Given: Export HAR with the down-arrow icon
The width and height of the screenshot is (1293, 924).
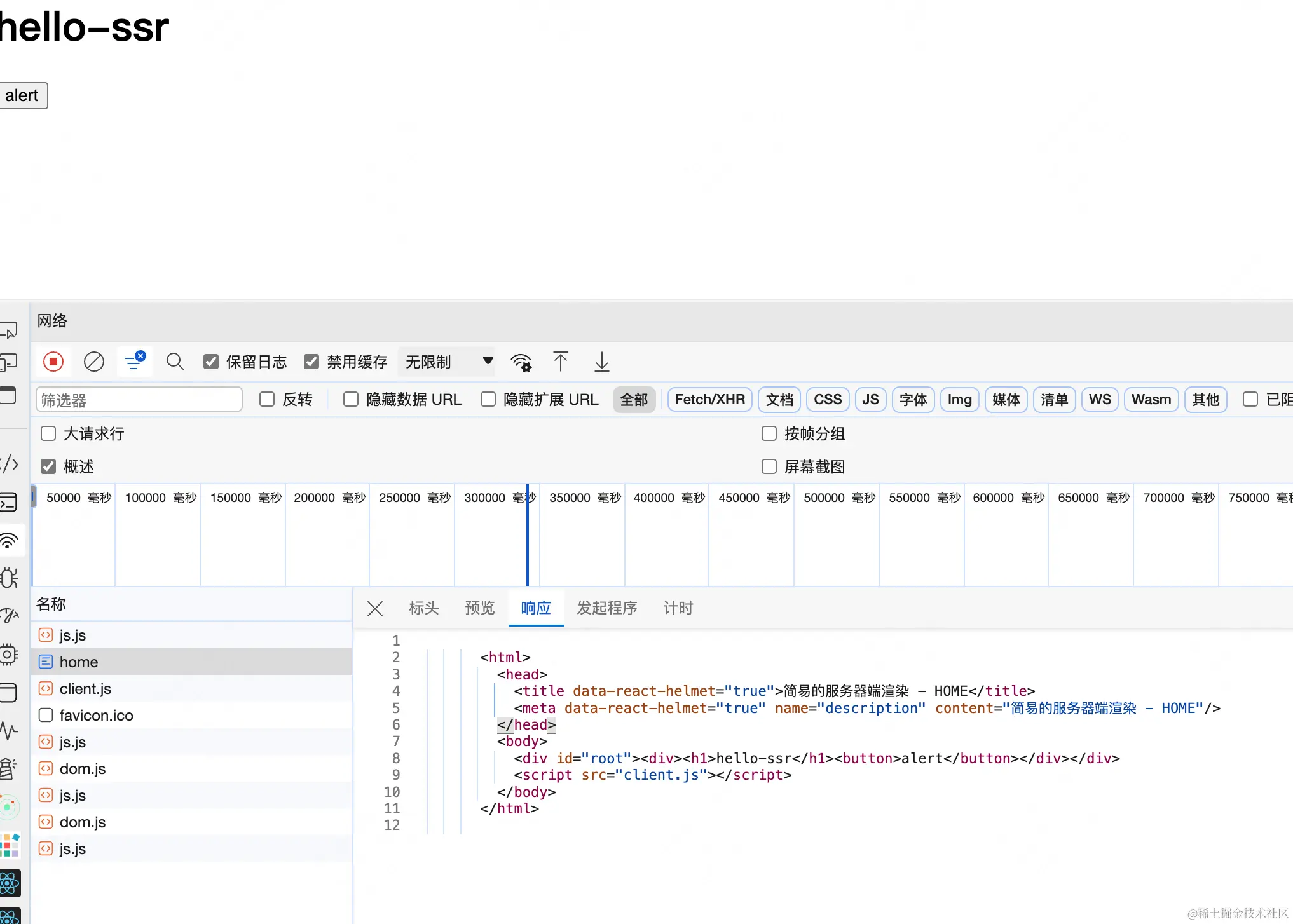Looking at the screenshot, I should point(601,362).
